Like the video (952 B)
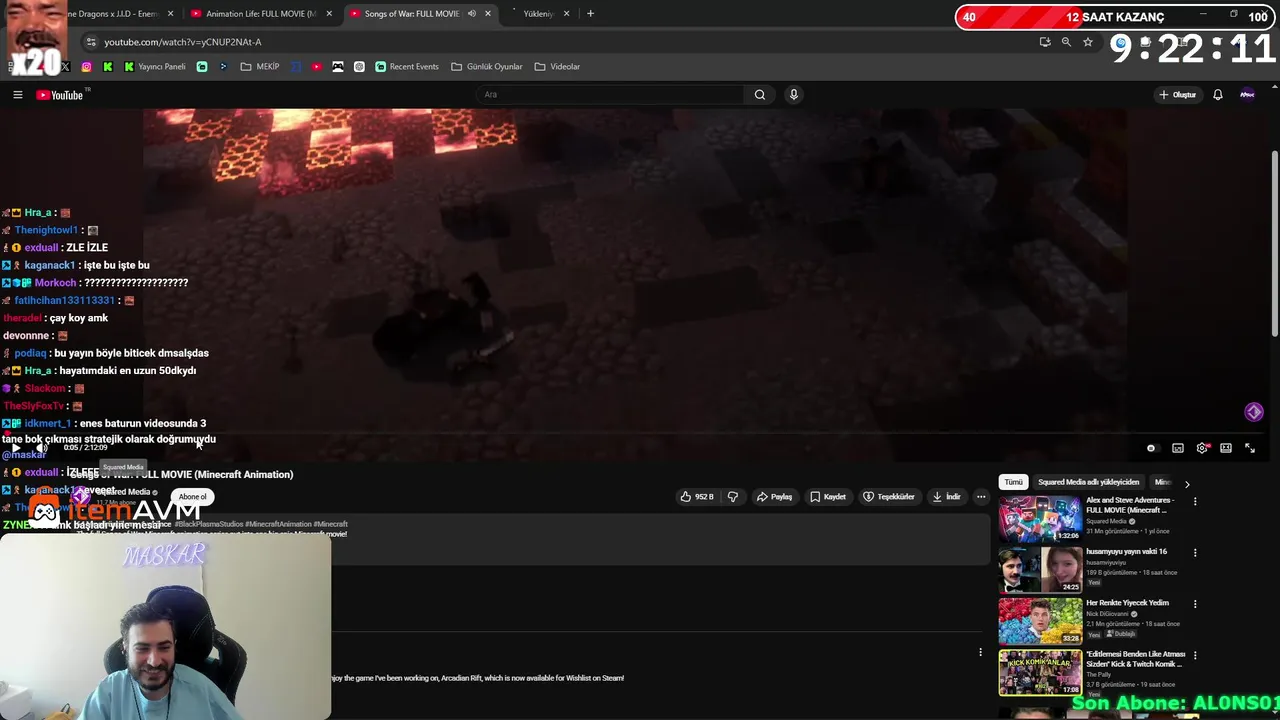 click(697, 497)
